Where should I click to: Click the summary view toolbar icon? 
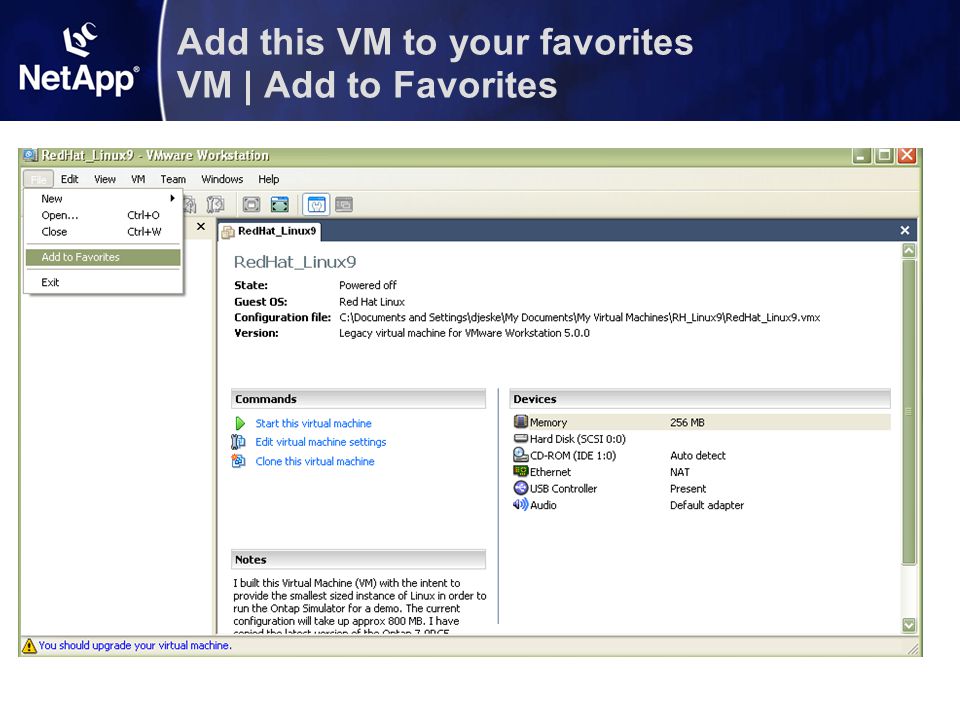pyautogui.click(x=316, y=204)
